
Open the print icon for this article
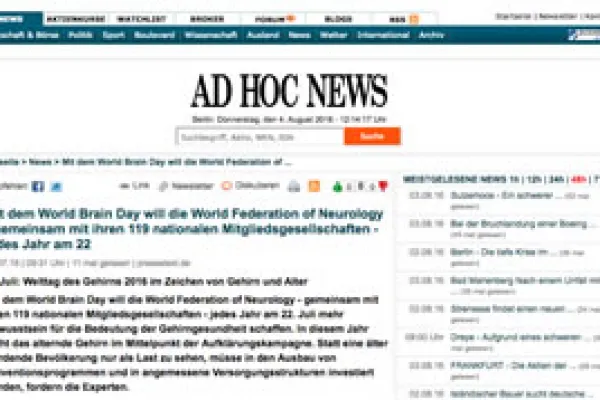click(294, 186)
